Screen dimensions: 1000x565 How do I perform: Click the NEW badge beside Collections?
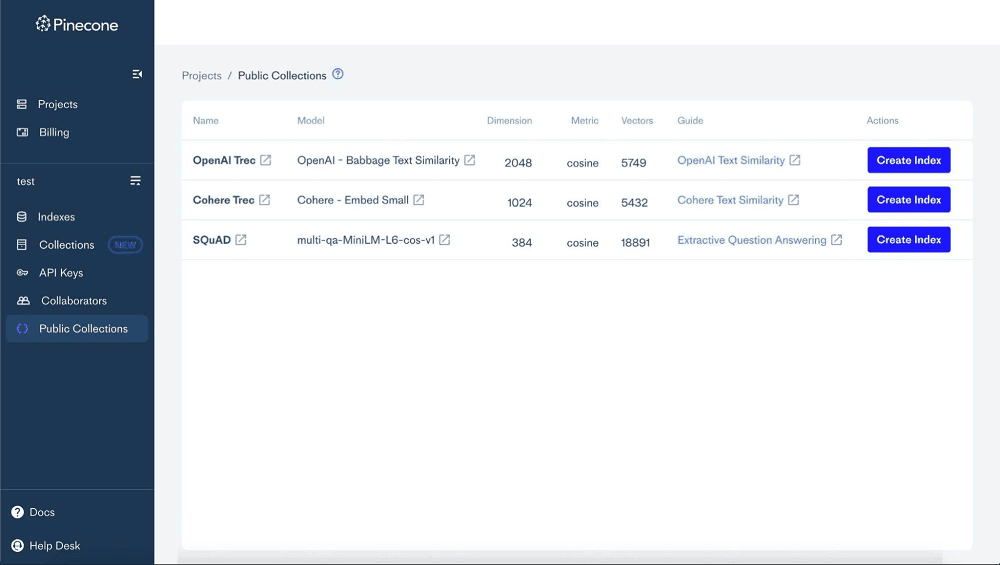(x=125, y=245)
